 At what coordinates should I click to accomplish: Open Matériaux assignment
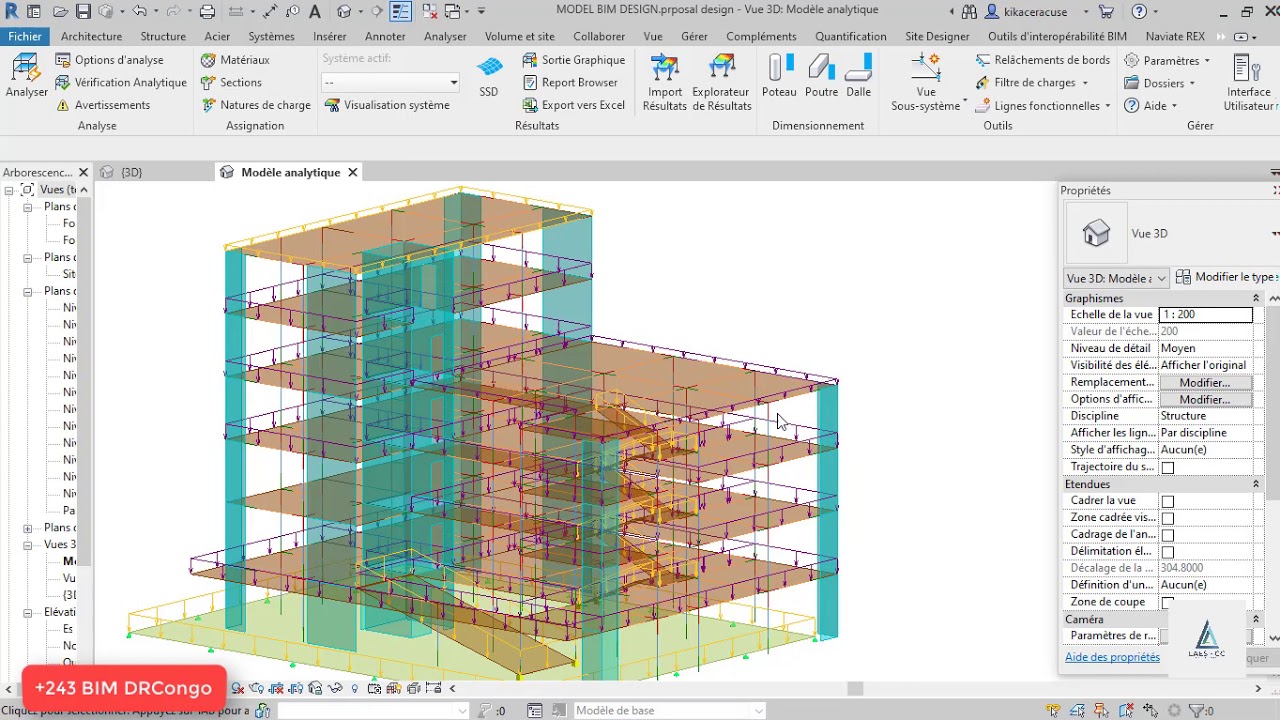coord(235,60)
